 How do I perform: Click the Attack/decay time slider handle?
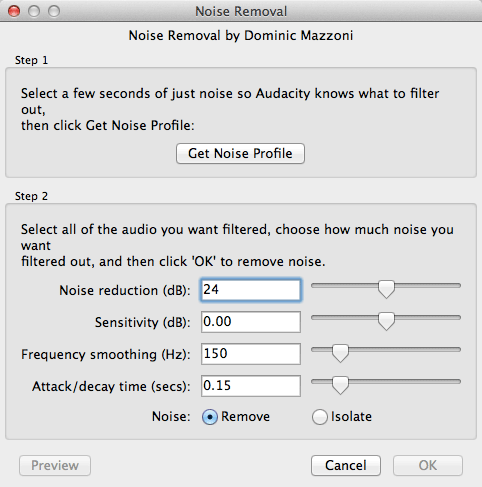[340, 385]
